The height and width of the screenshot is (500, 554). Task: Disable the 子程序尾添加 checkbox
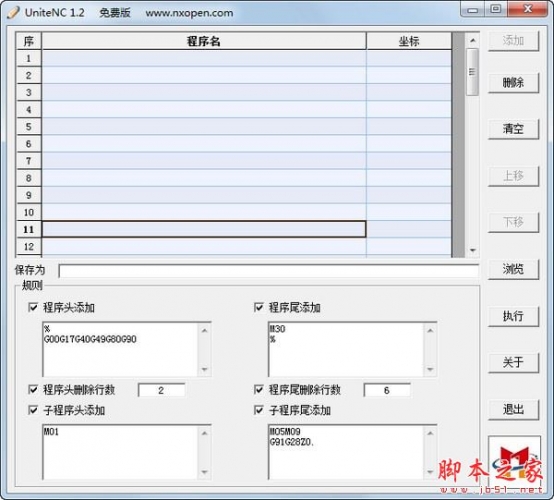pos(259,410)
